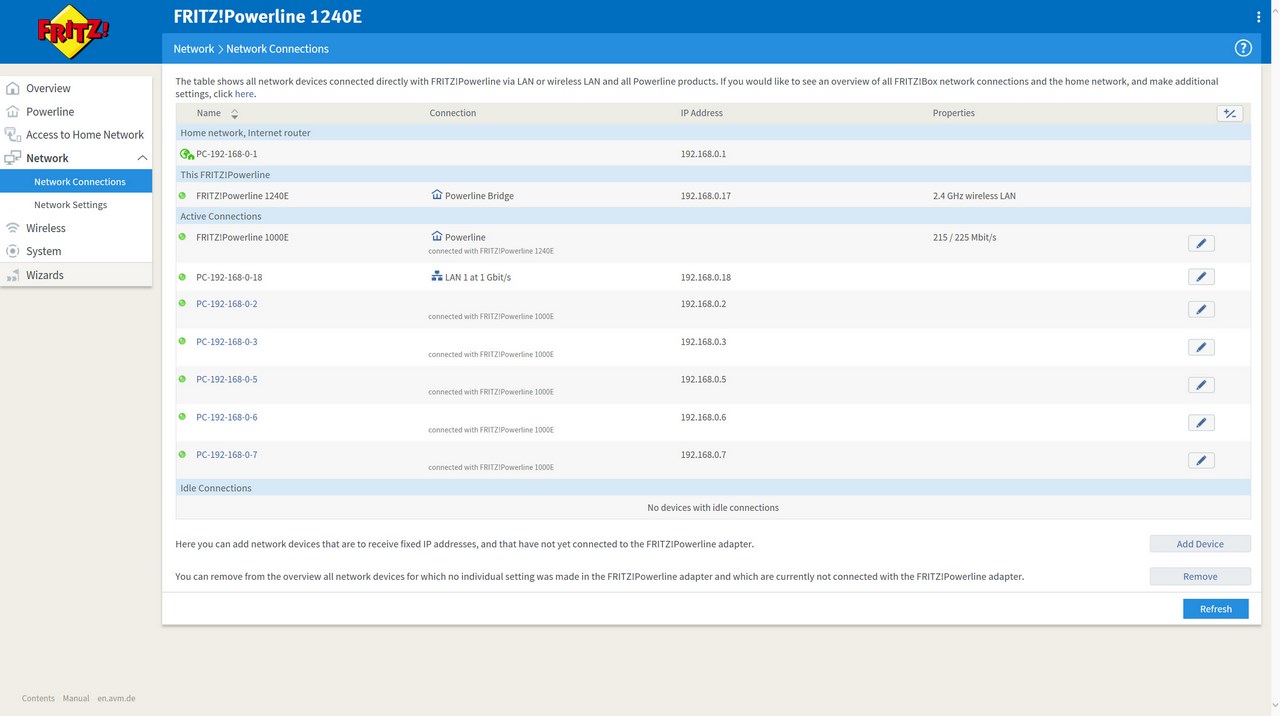The height and width of the screenshot is (716, 1280).
Task: Click the Remove button
Action: [1200, 576]
